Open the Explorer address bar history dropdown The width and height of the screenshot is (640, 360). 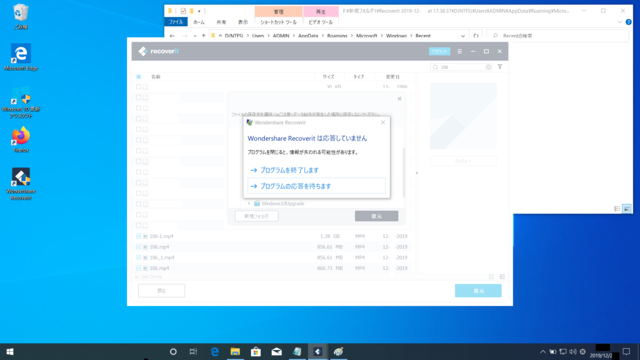[x=463, y=36]
